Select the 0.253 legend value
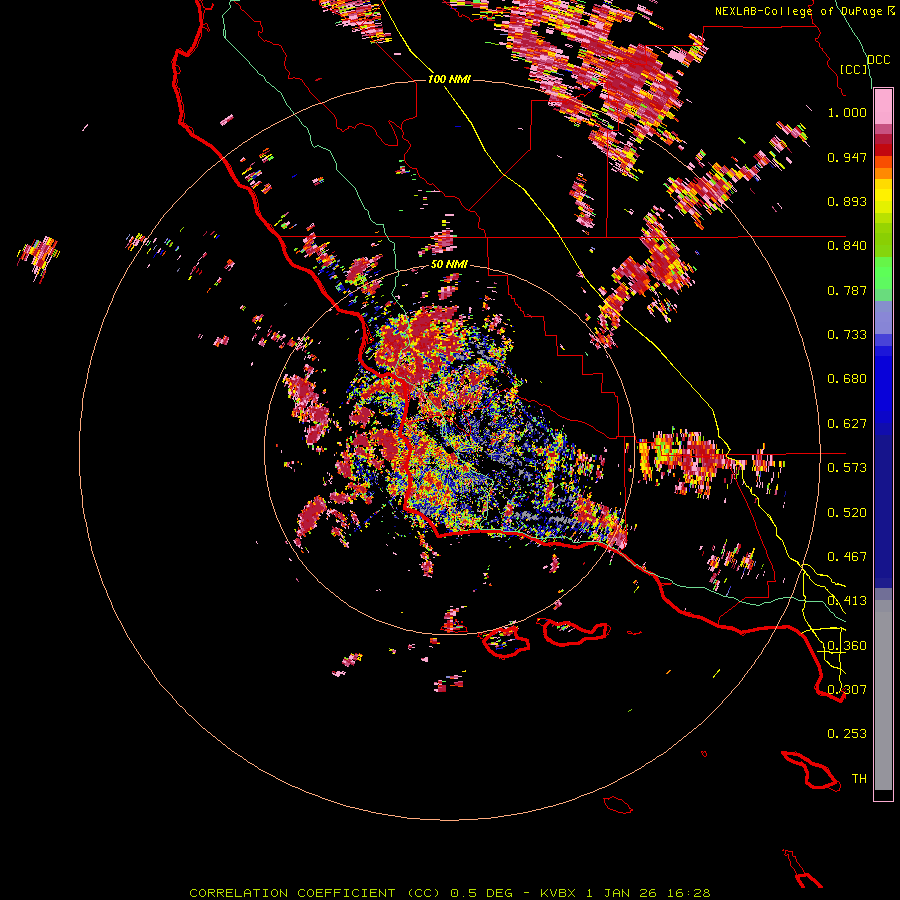The height and width of the screenshot is (900, 900). [x=847, y=734]
